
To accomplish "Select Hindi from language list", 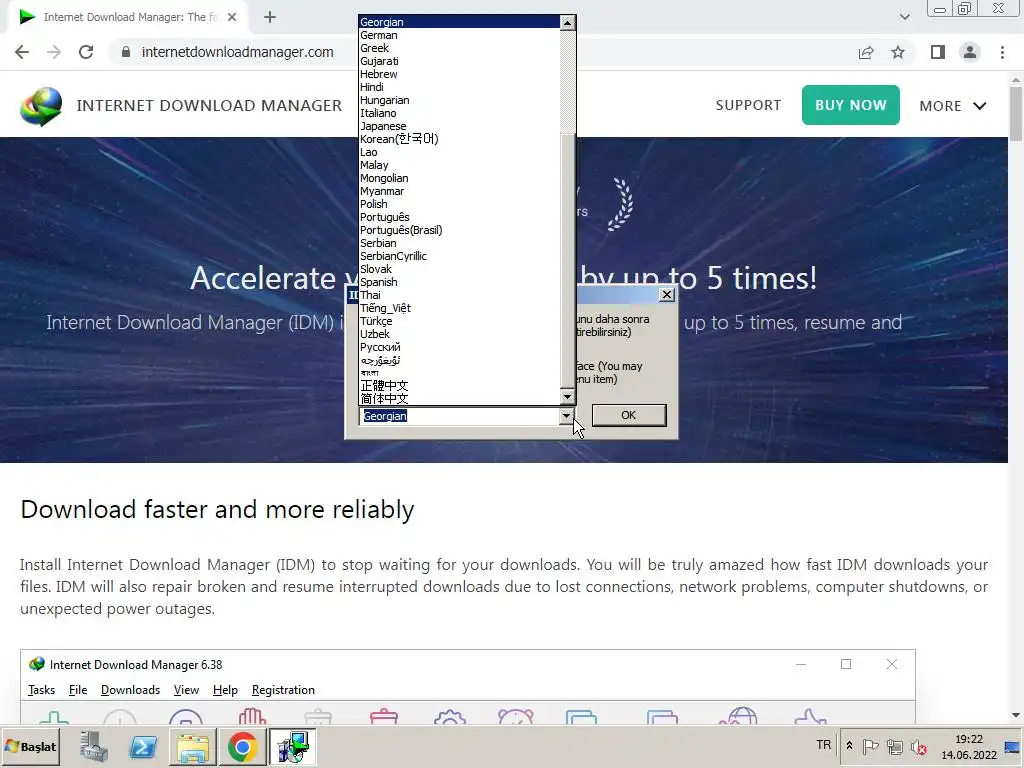I will (460, 88).
